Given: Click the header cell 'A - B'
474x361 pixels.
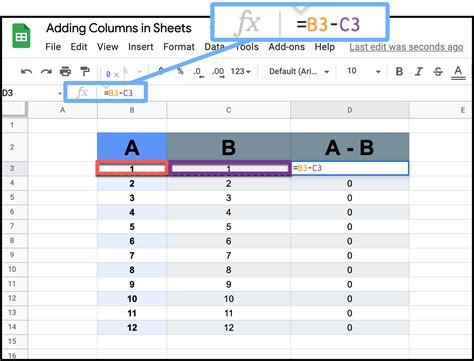Looking at the screenshot, I should (350, 147).
